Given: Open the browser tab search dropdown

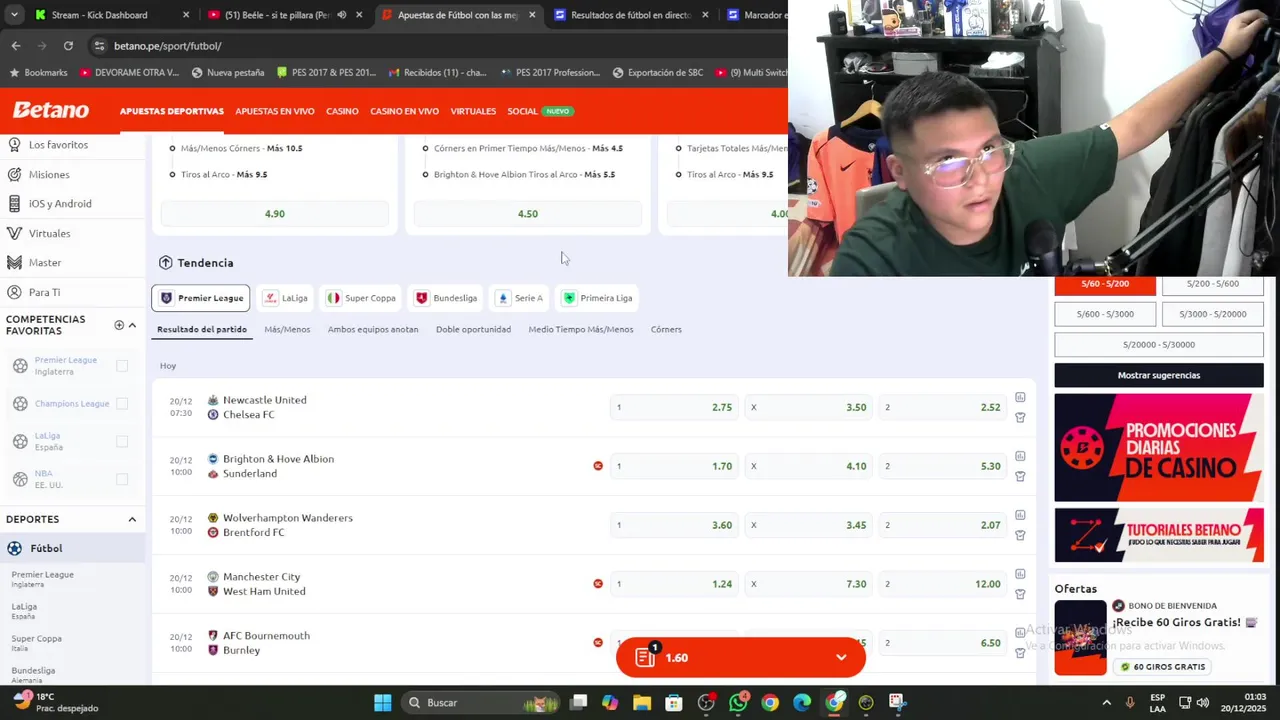Looking at the screenshot, I should (x=14, y=15).
